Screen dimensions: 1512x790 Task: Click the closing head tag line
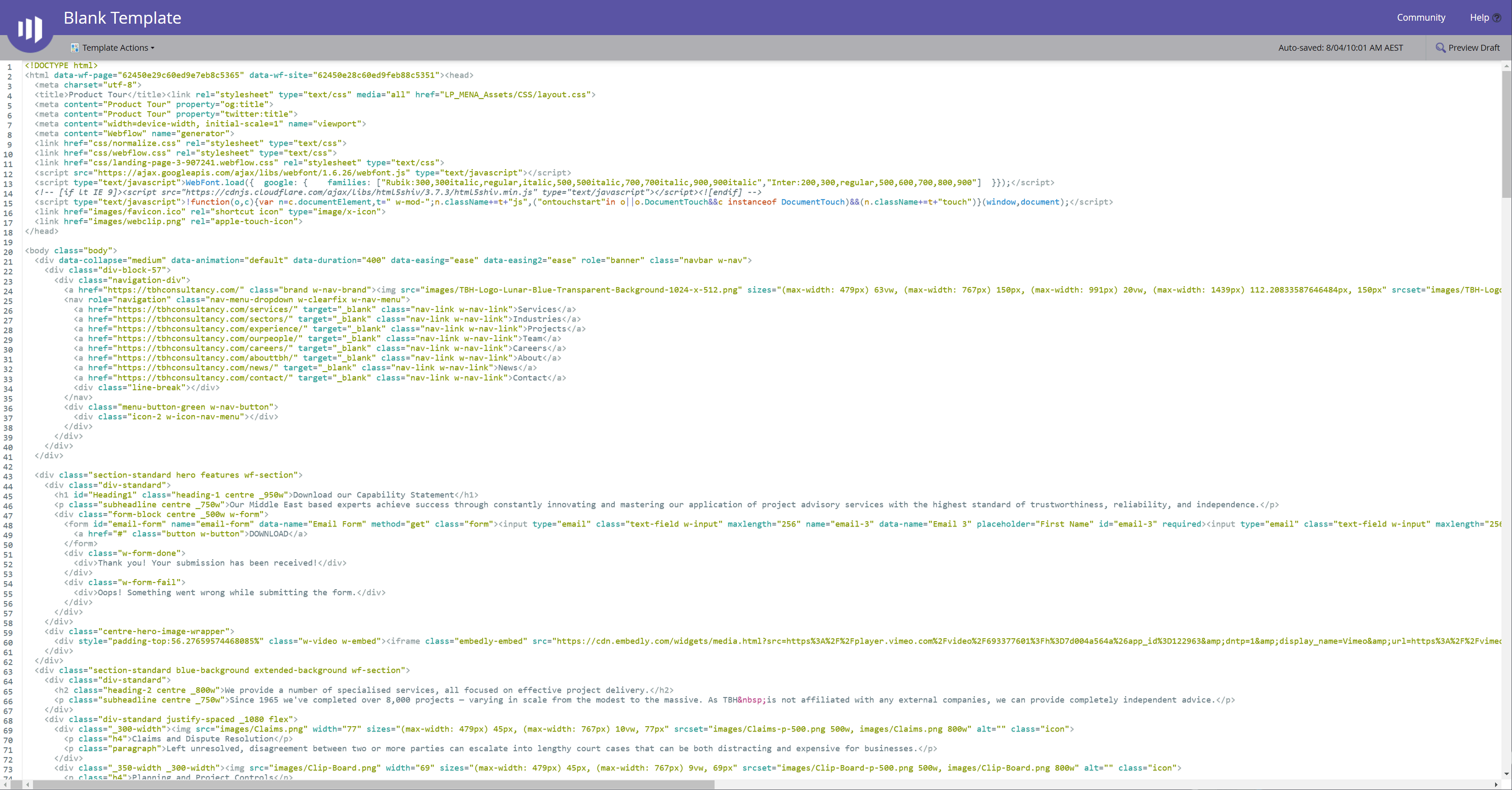41,231
